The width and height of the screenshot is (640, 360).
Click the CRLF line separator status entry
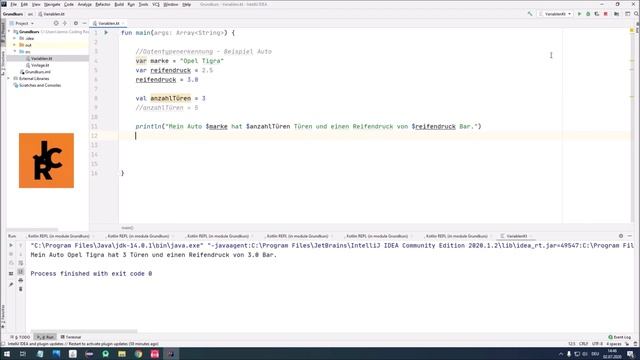coord(583,344)
